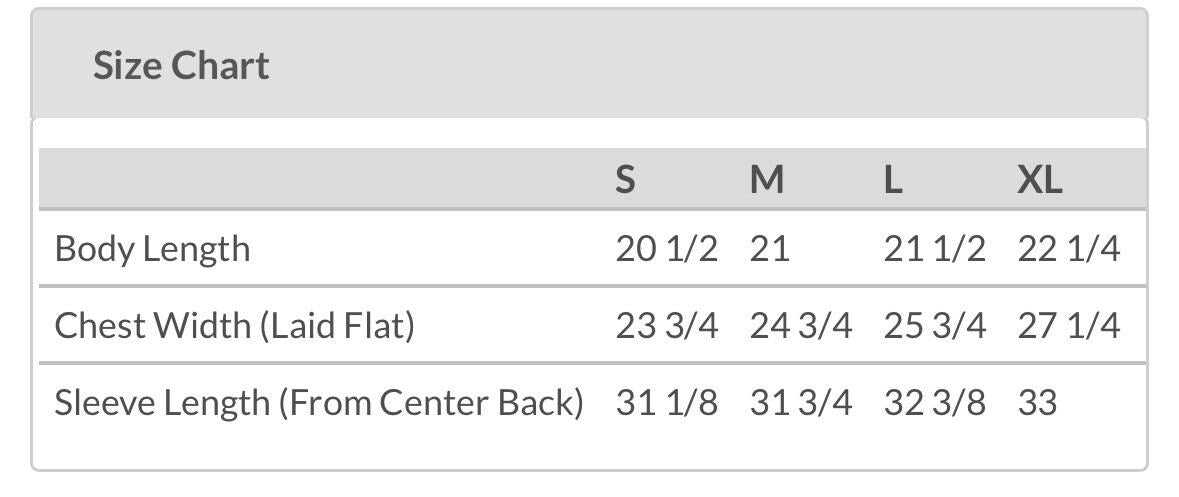Select the M size column header
Viewport: 1179px width, 497px height.
pos(767,180)
